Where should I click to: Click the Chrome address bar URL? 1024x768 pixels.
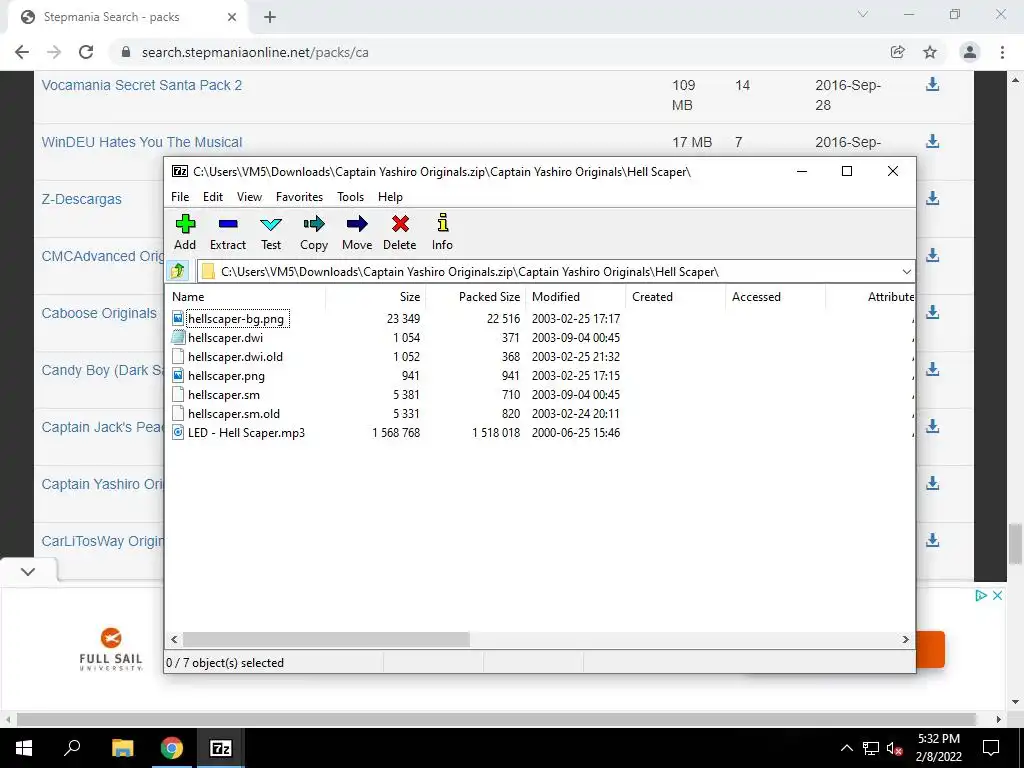(x=255, y=52)
